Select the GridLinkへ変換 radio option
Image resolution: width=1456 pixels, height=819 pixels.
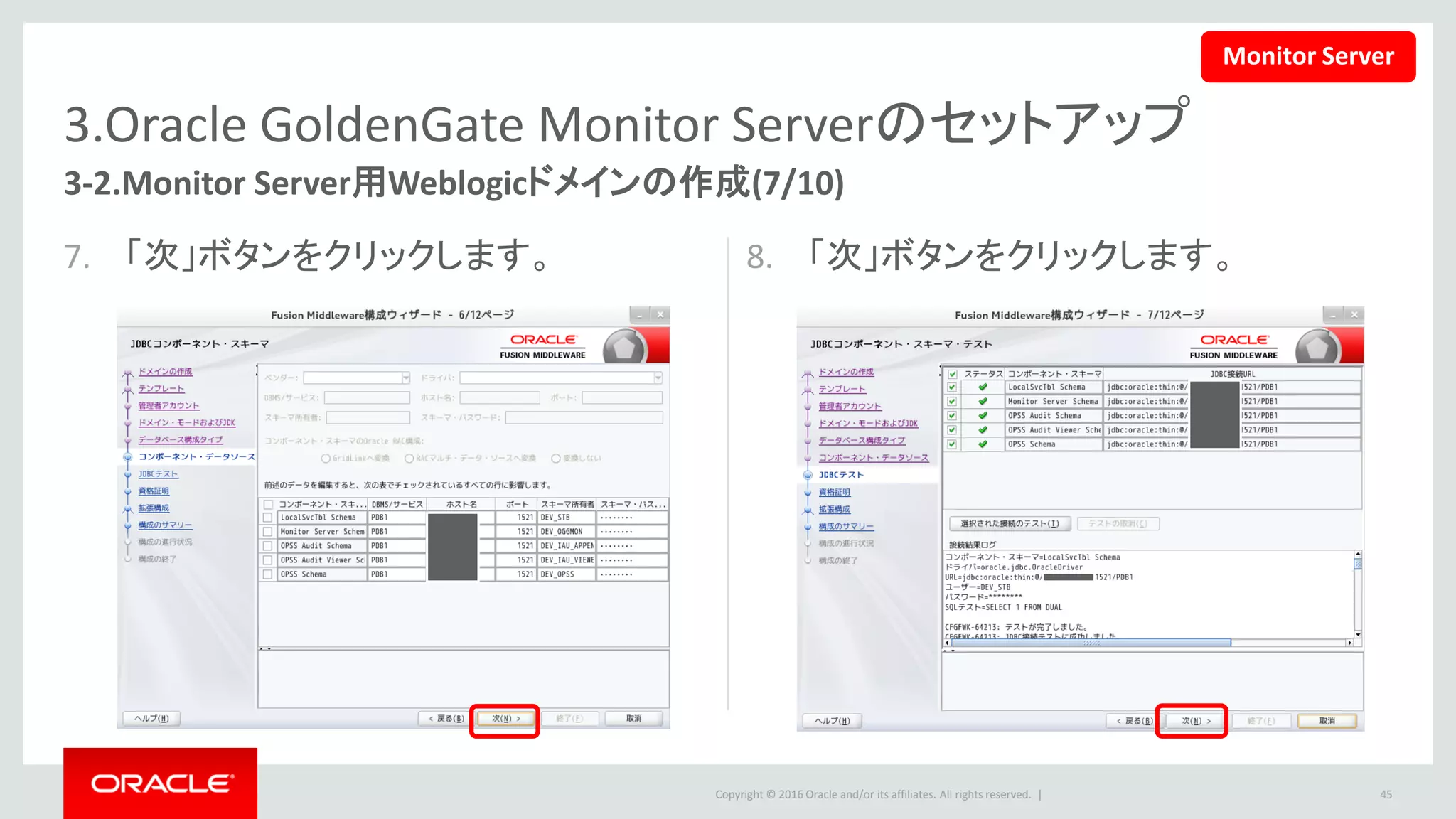coord(326,459)
